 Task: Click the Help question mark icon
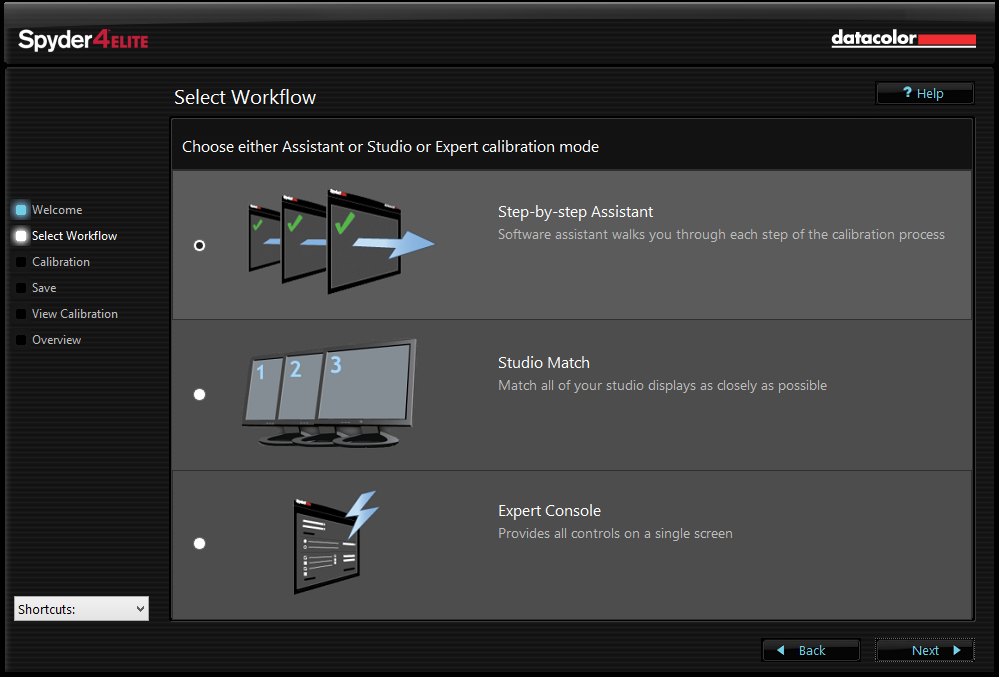[x=907, y=93]
